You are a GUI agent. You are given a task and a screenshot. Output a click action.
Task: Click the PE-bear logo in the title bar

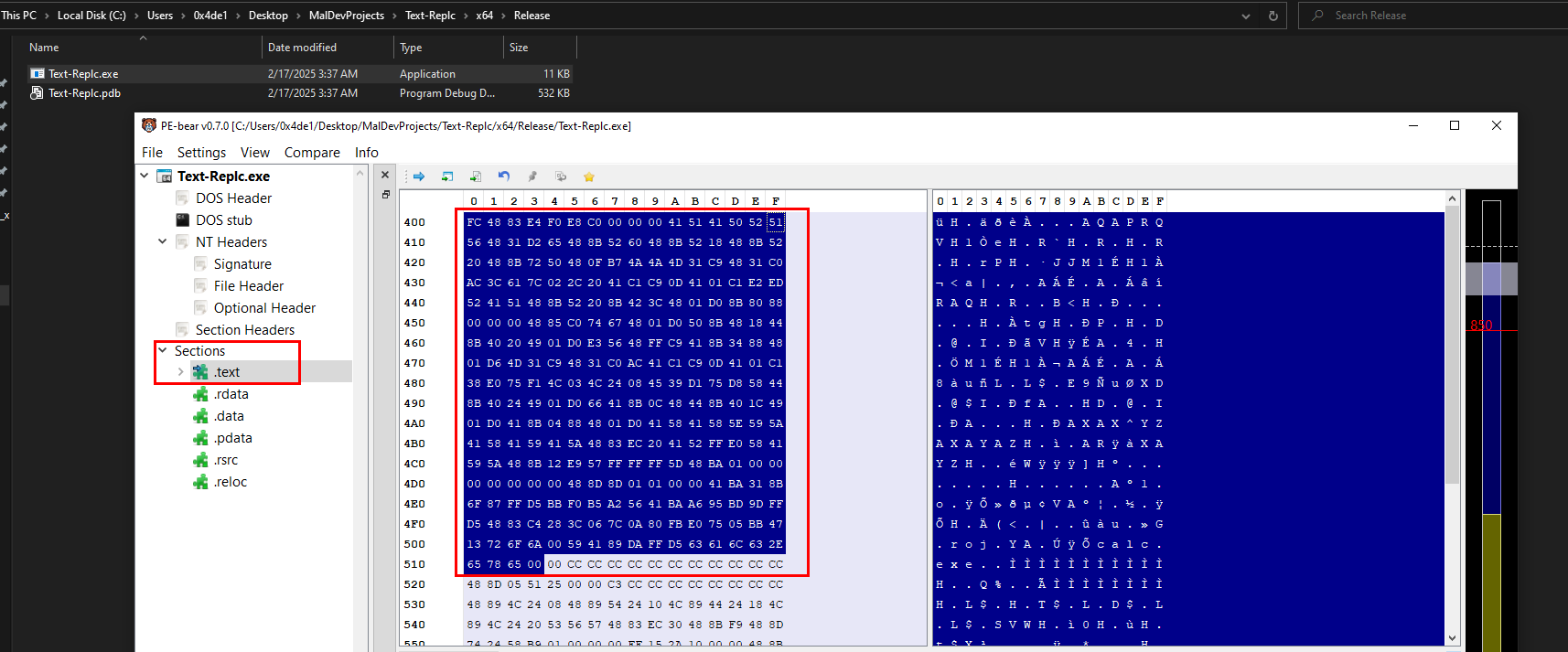pos(149,125)
